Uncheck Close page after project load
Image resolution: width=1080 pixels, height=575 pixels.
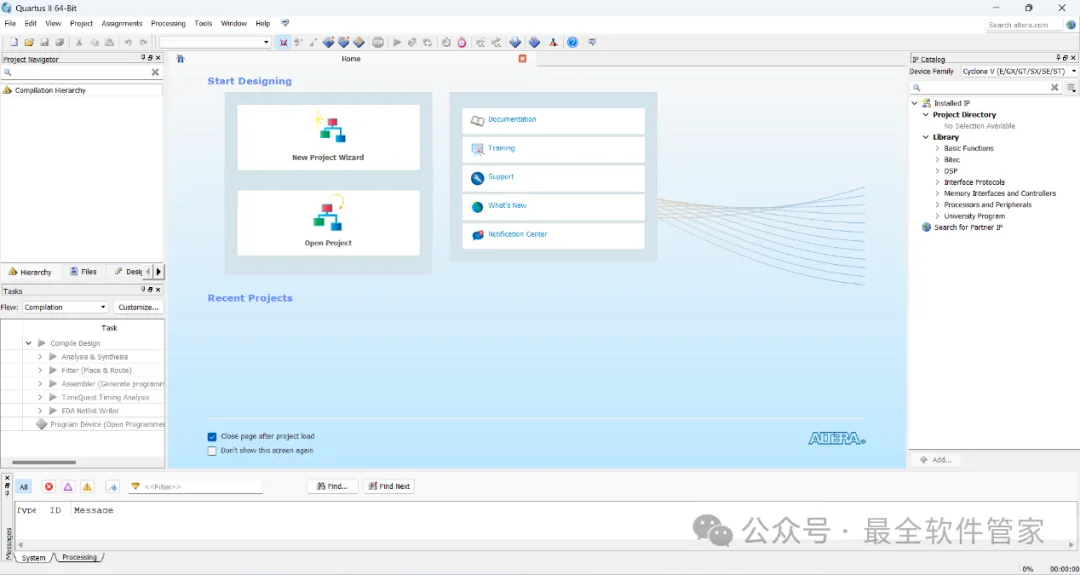212,437
